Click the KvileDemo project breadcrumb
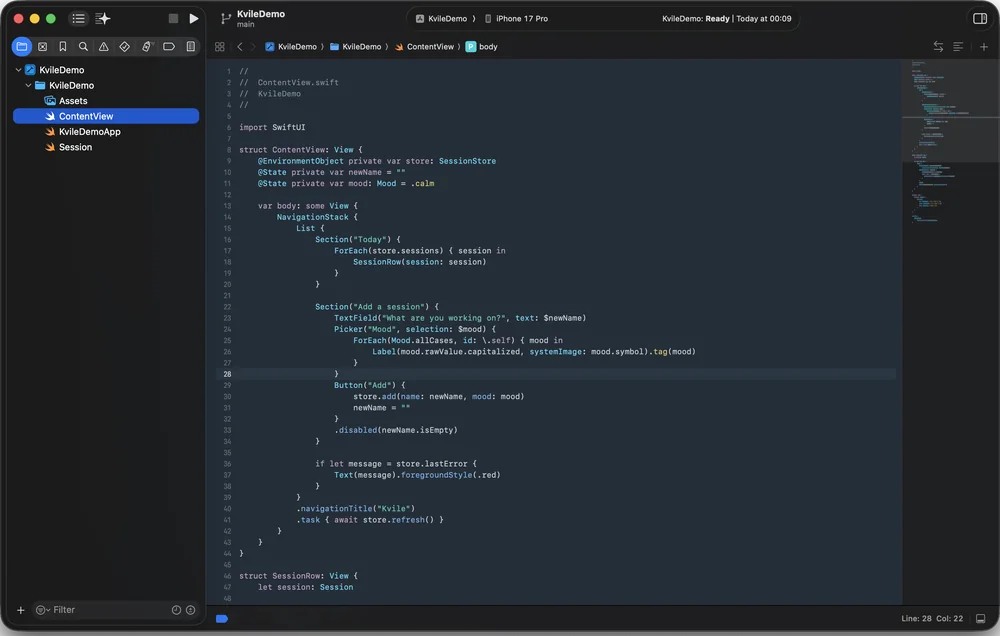Viewport: 1000px width, 636px height. [x=291, y=47]
